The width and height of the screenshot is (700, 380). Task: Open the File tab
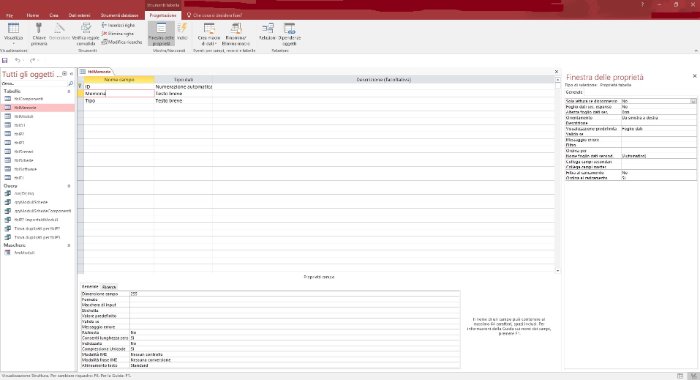tap(9, 15)
